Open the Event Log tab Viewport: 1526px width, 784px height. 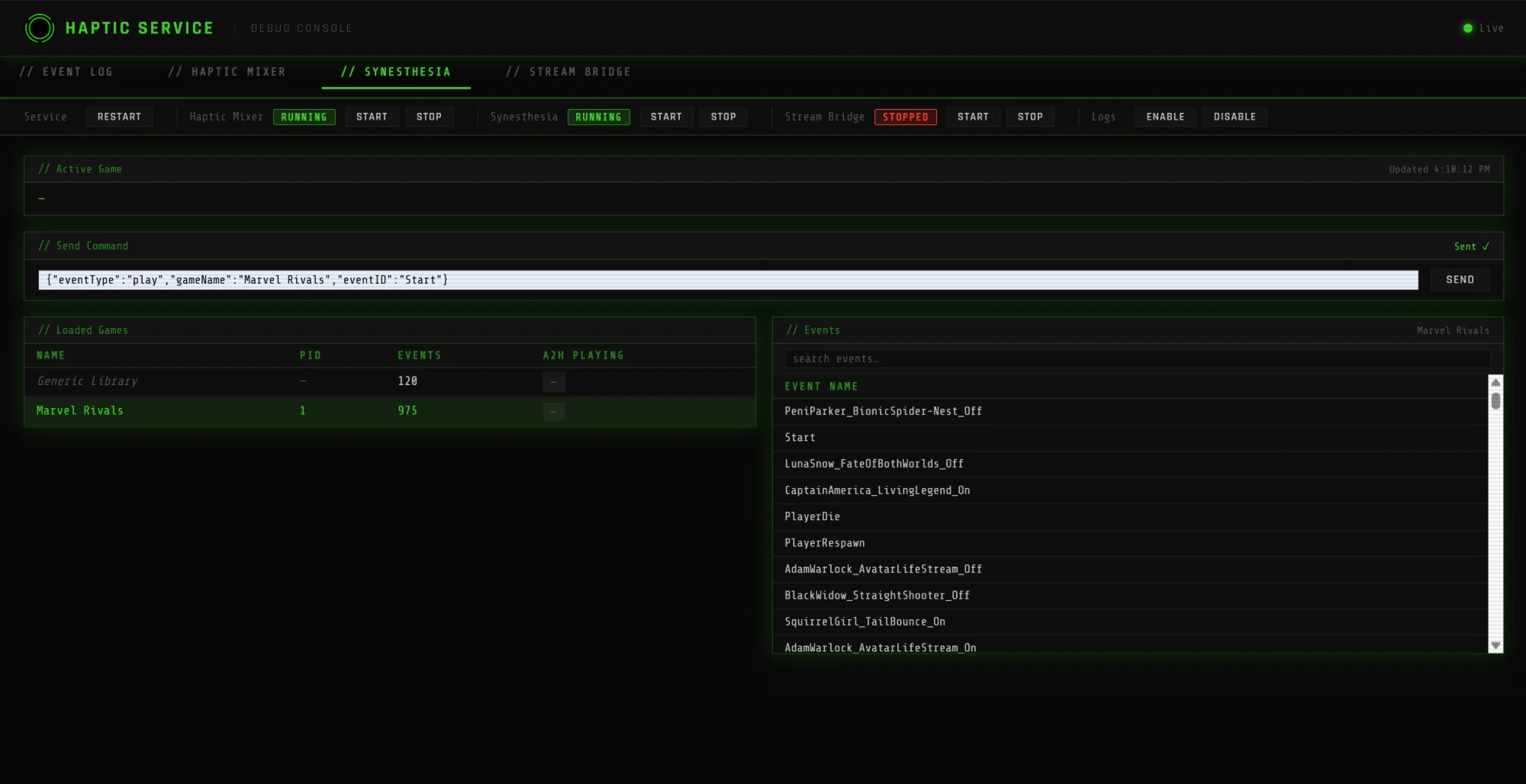click(66, 72)
